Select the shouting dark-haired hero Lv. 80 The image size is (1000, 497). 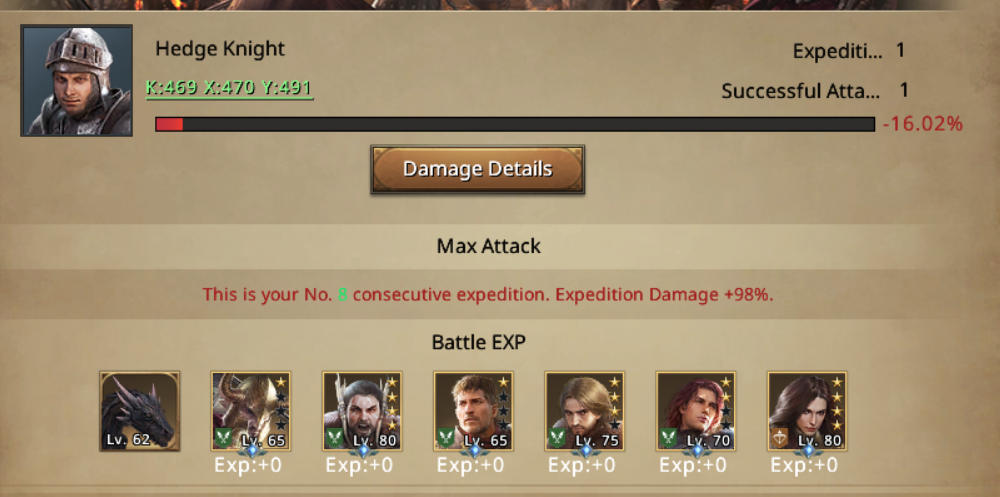[362, 412]
